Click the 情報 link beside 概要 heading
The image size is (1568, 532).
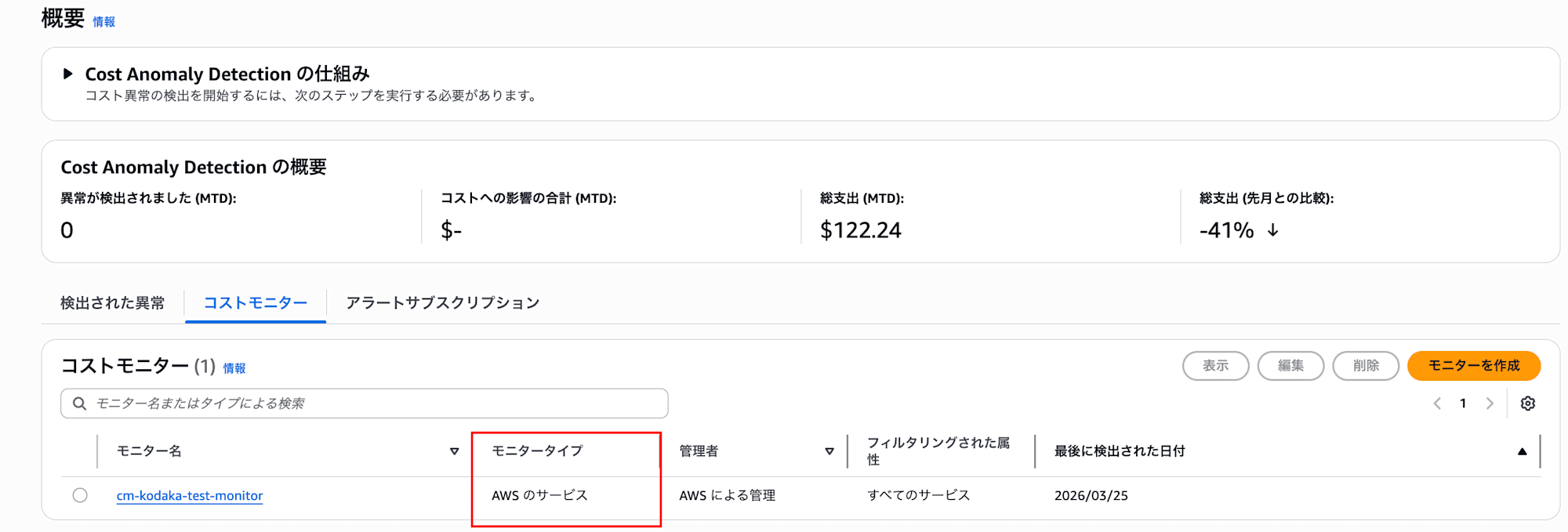click(x=103, y=22)
